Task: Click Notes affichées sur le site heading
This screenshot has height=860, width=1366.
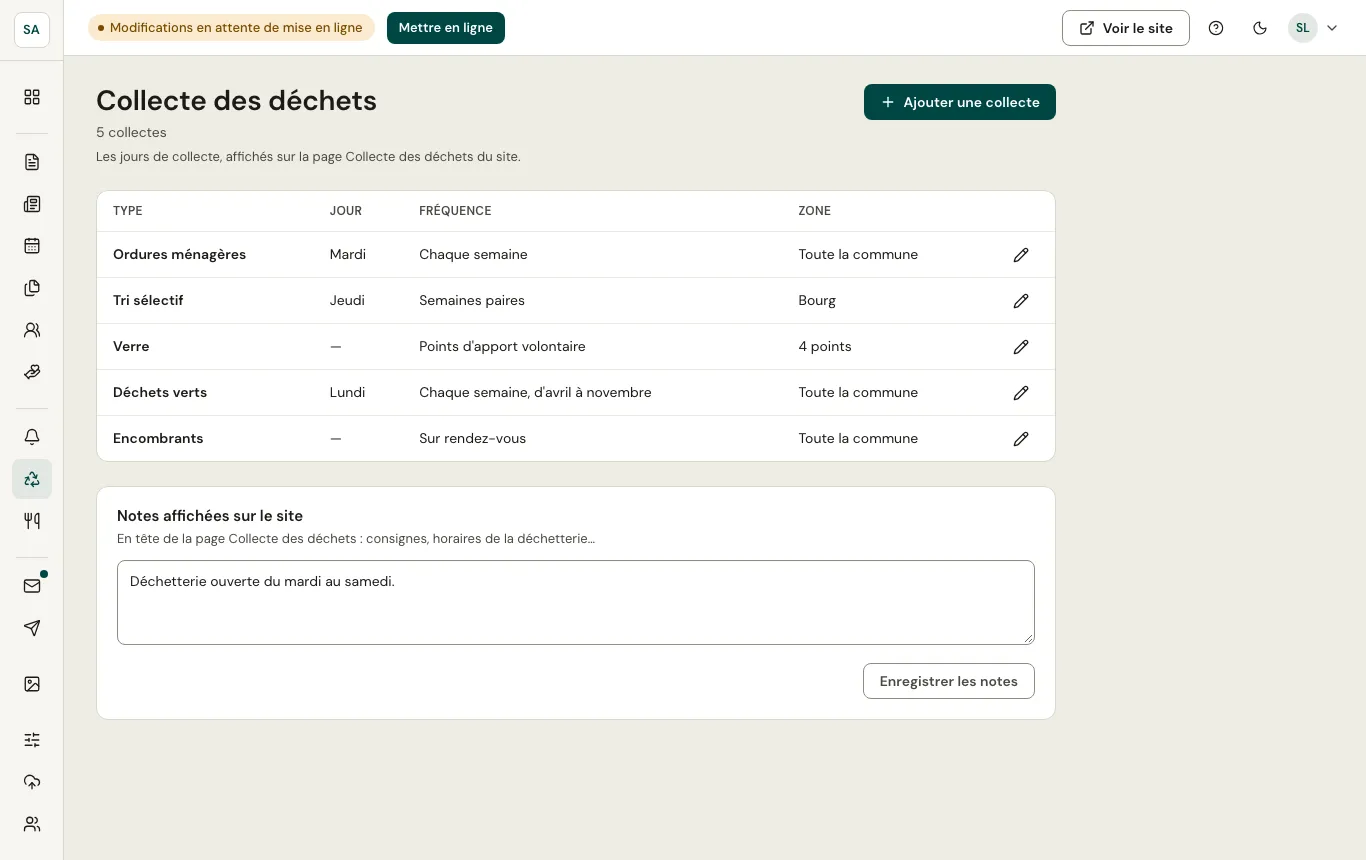Action: click(x=210, y=516)
